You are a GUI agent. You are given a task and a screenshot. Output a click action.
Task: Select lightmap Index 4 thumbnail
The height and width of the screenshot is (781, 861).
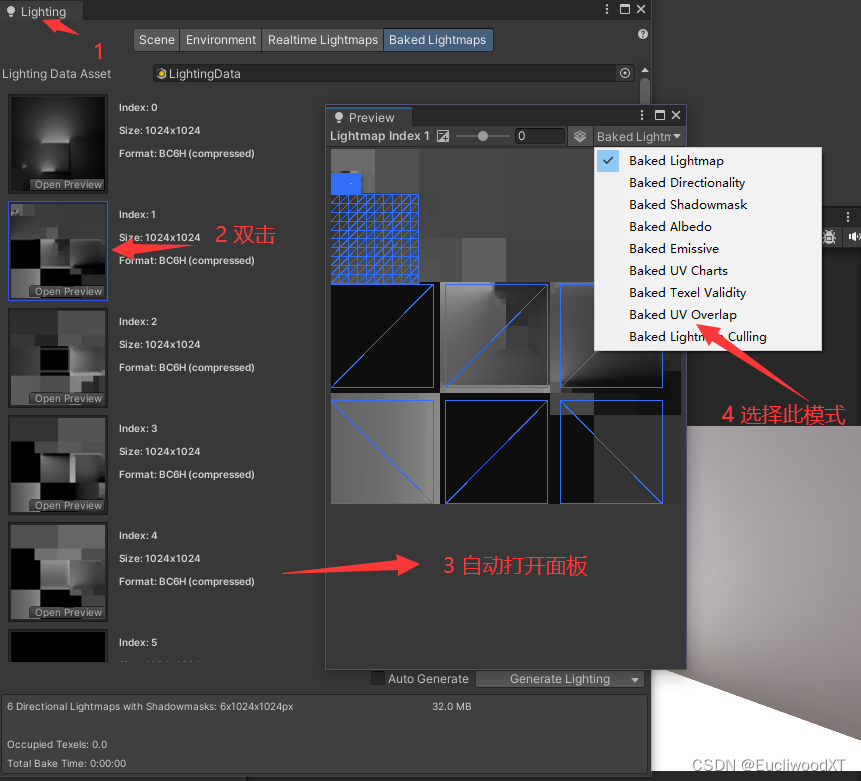(x=58, y=572)
